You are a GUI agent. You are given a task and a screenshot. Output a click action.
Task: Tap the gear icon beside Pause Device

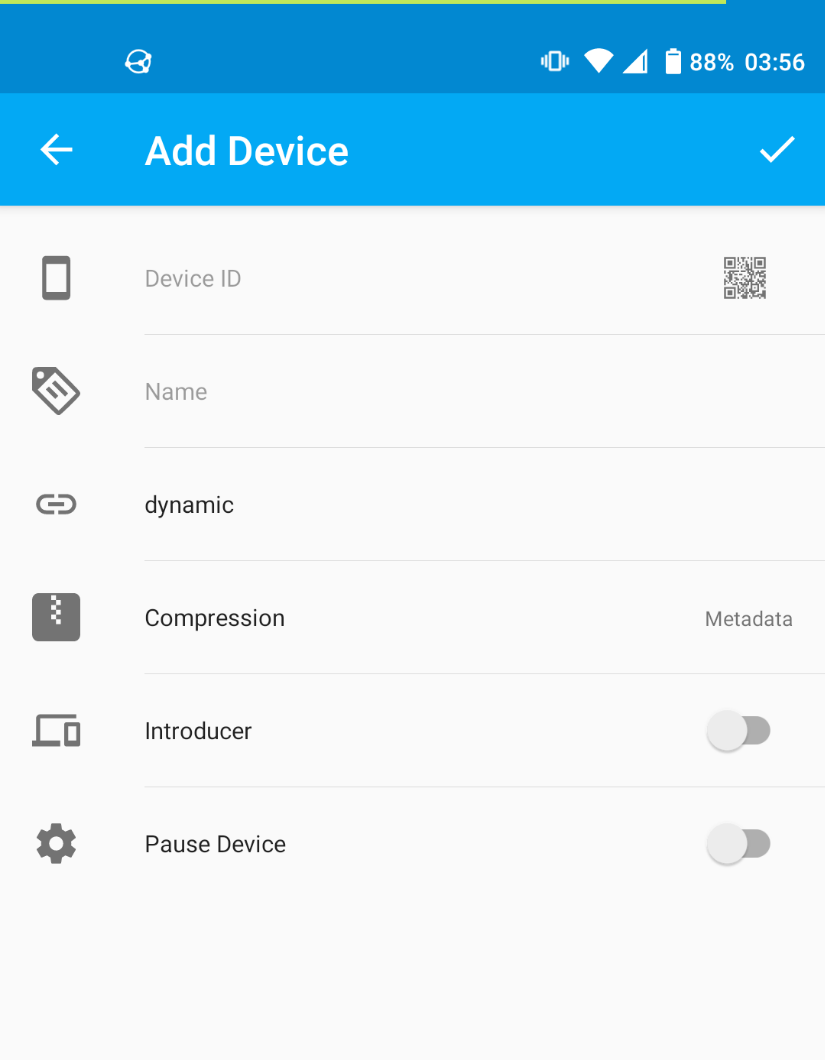pyautogui.click(x=56, y=844)
